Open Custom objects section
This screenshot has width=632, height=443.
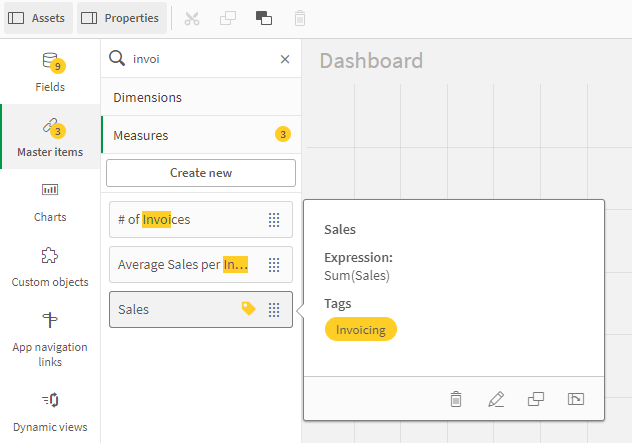(50, 267)
